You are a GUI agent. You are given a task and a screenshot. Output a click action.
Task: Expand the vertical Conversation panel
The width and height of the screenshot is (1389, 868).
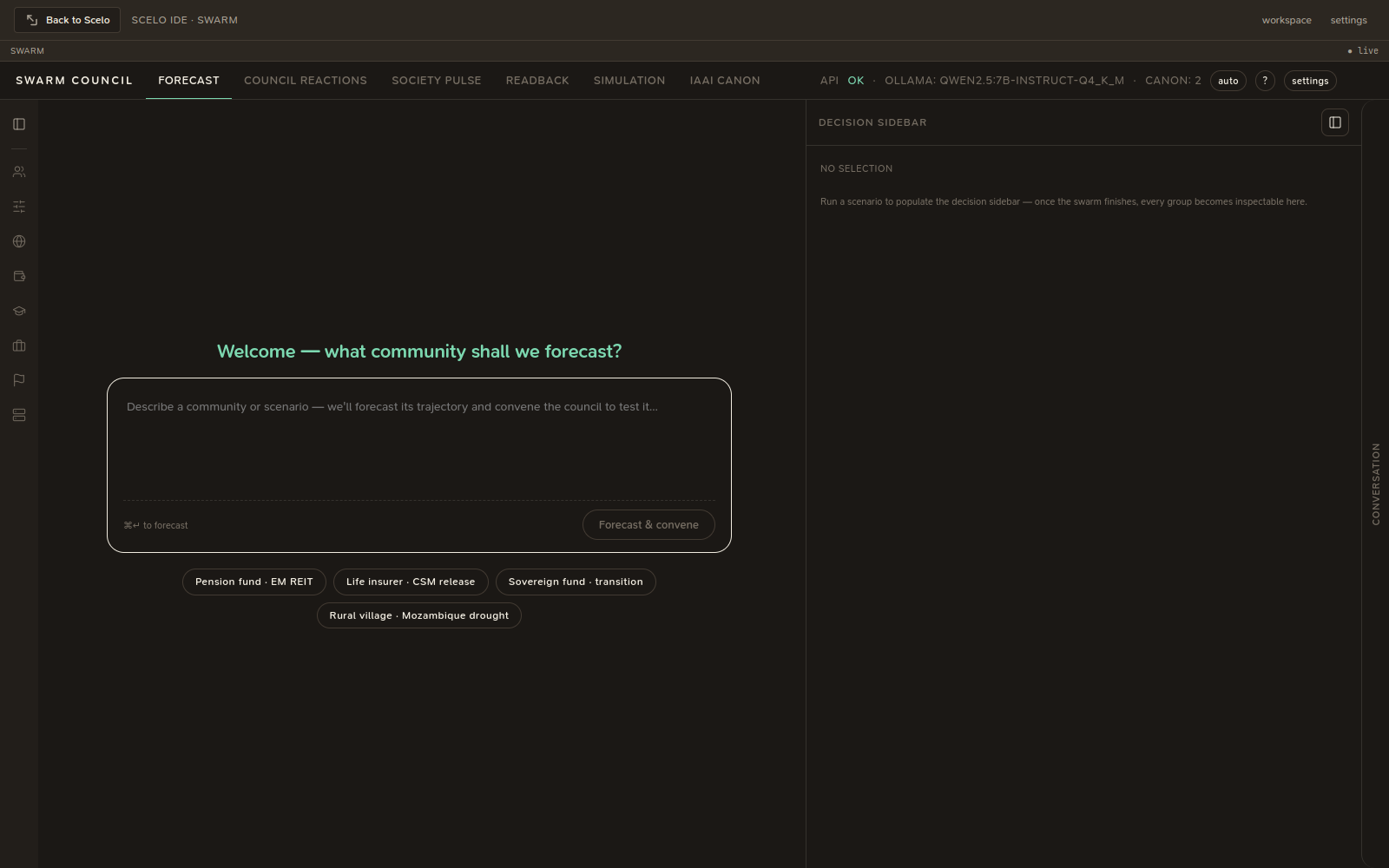pos(1376,484)
